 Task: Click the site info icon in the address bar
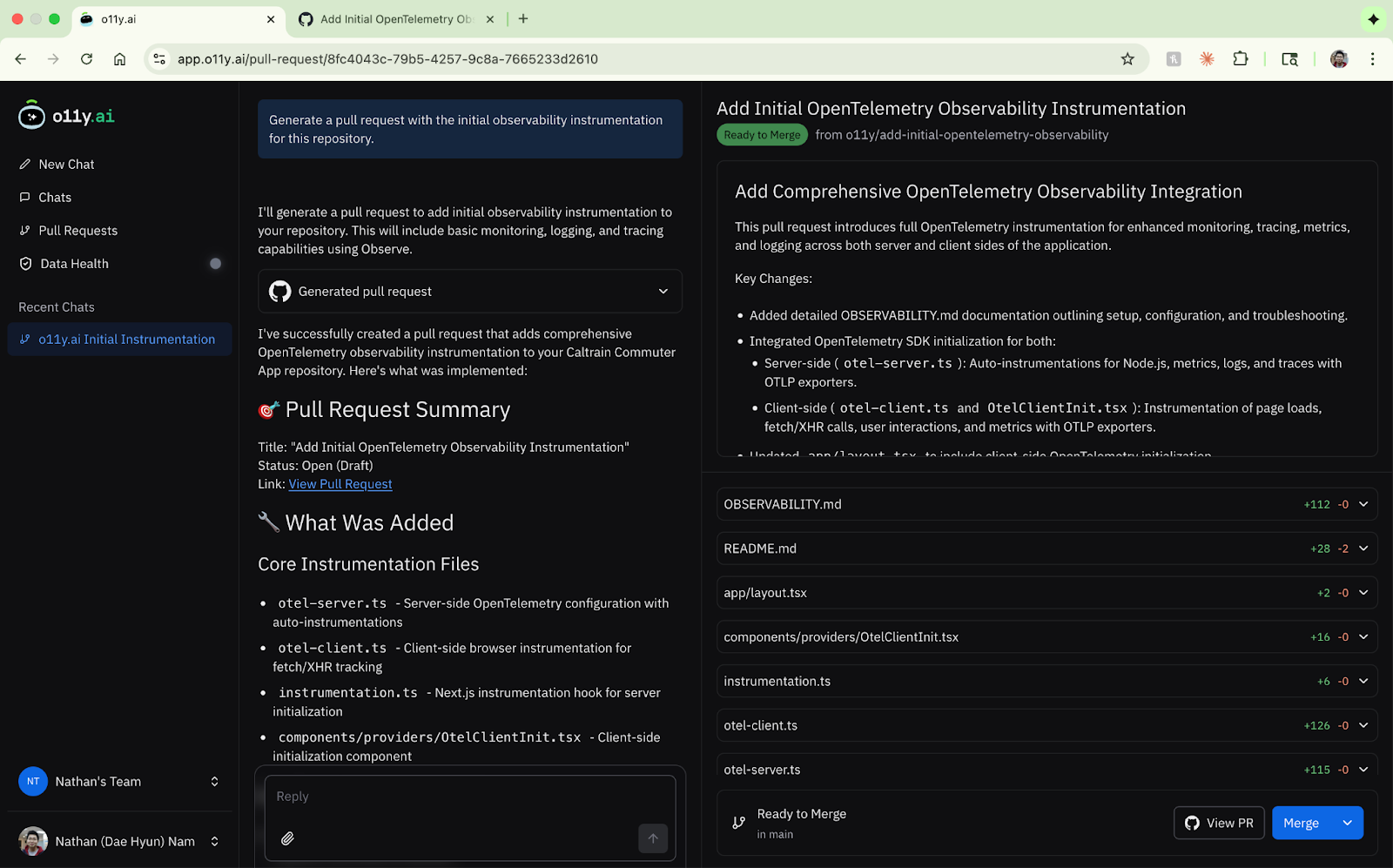coord(159,59)
